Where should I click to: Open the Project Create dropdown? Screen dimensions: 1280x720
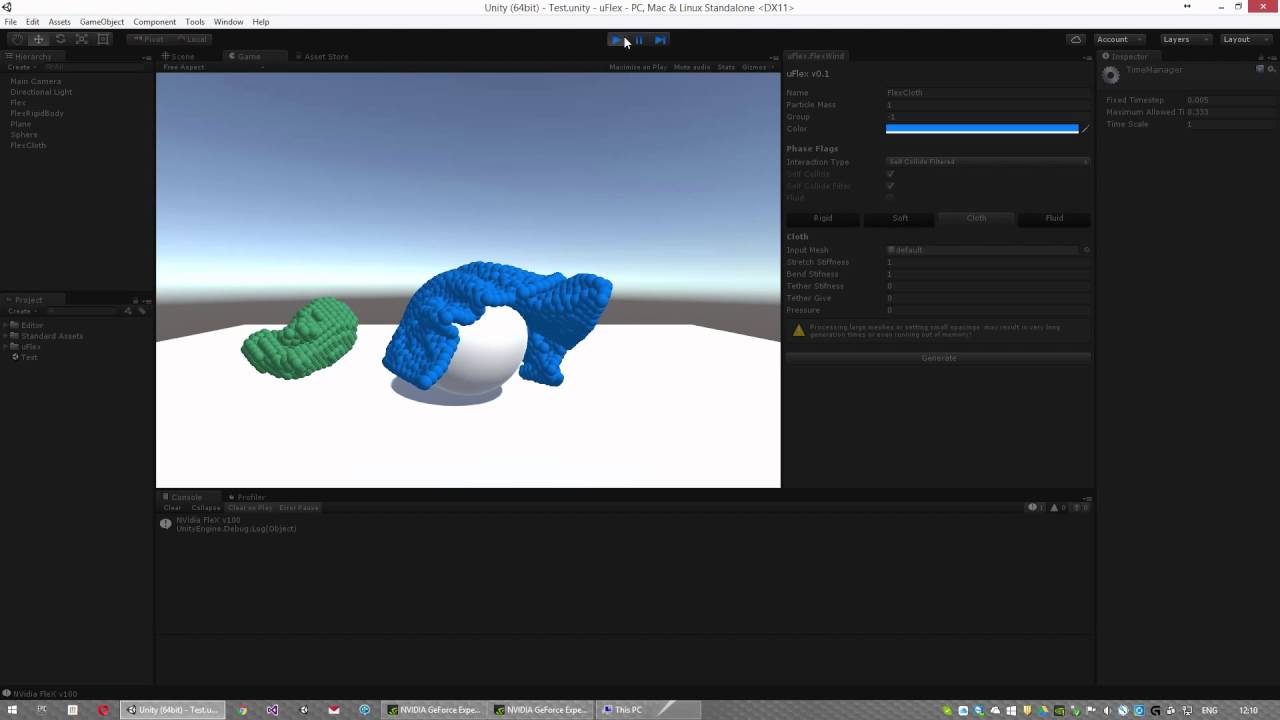(x=21, y=311)
